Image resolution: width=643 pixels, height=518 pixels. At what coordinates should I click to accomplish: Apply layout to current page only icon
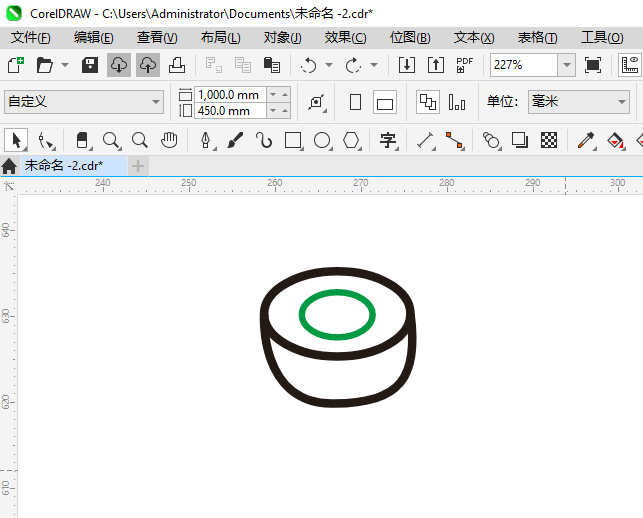pyautogui.click(x=457, y=102)
